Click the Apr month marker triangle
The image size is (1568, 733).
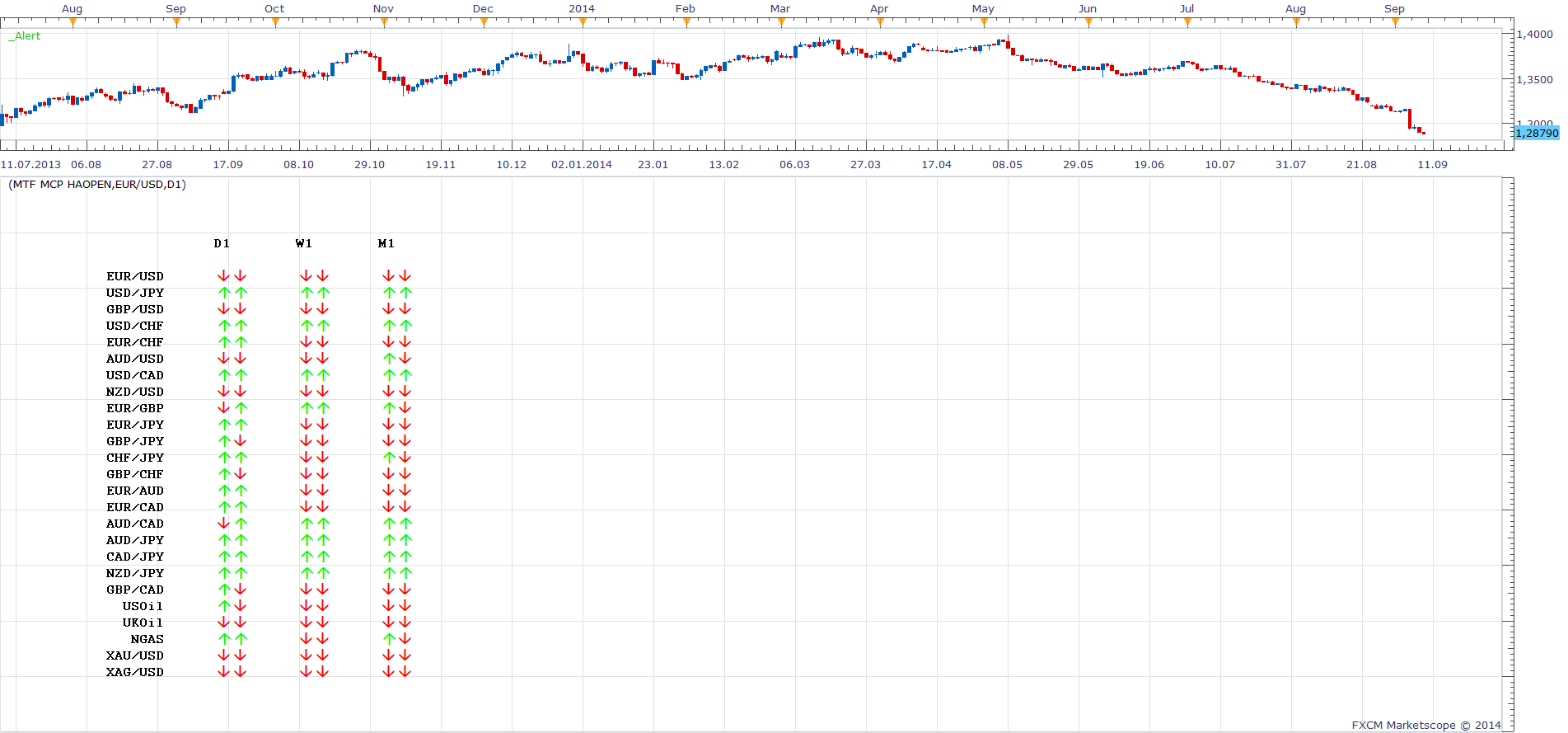(880, 22)
